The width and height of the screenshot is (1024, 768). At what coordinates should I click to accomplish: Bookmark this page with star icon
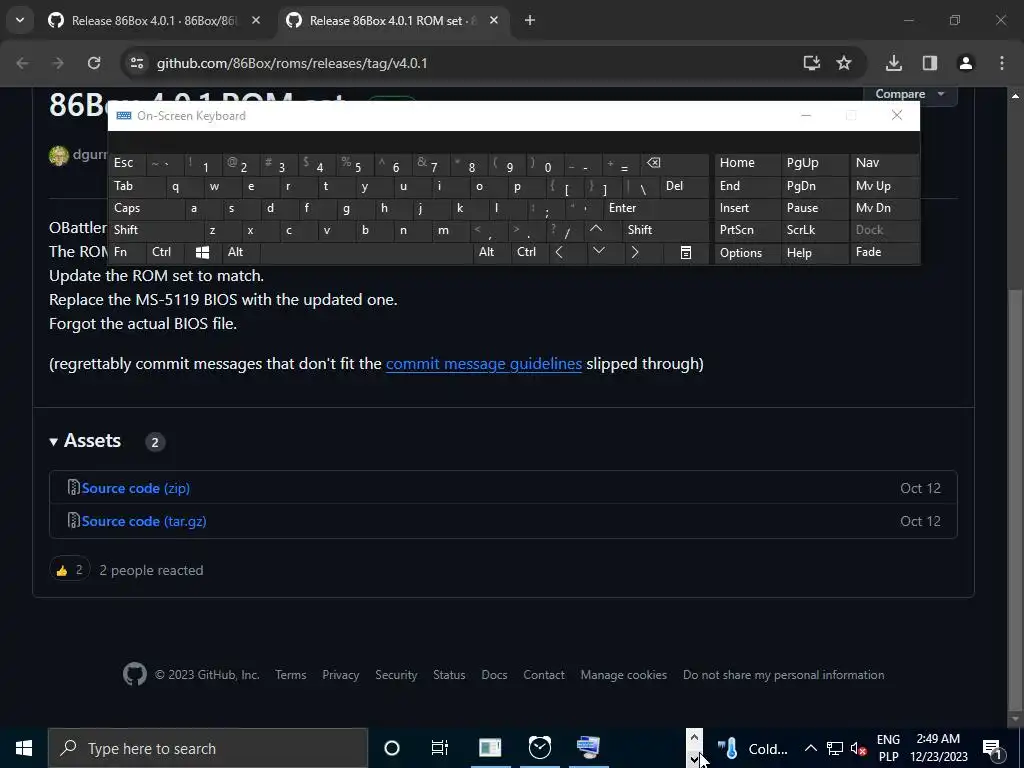(844, 63)
